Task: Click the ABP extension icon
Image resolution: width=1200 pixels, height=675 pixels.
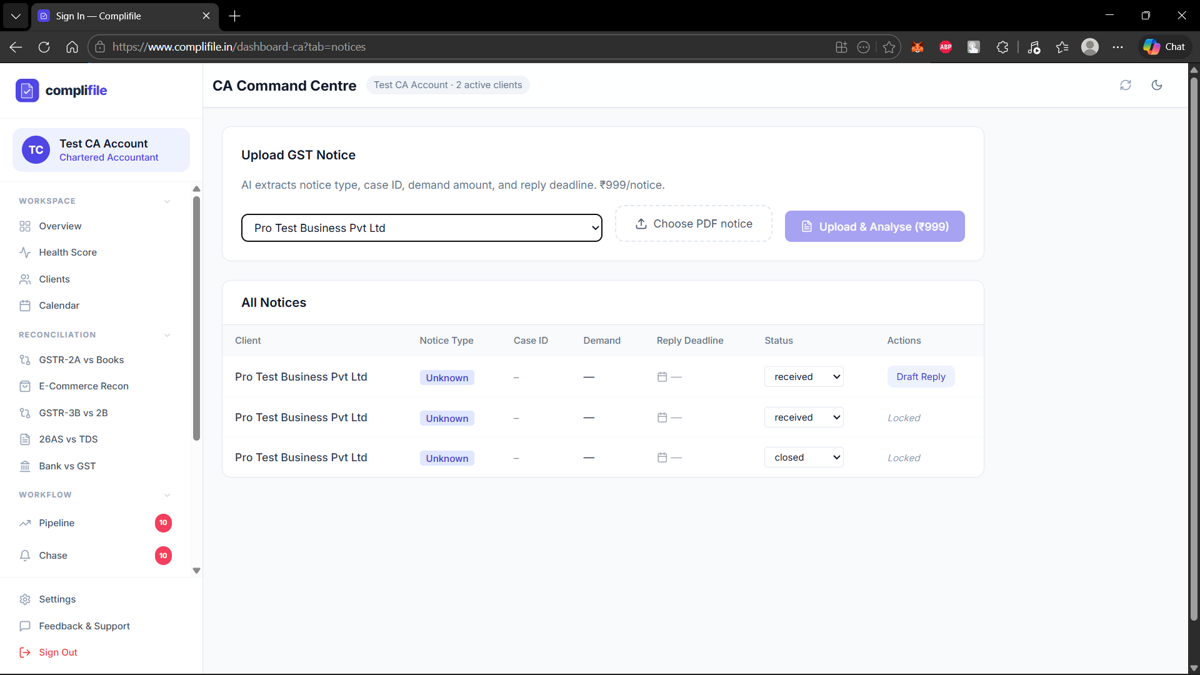Action: point(945,47)
